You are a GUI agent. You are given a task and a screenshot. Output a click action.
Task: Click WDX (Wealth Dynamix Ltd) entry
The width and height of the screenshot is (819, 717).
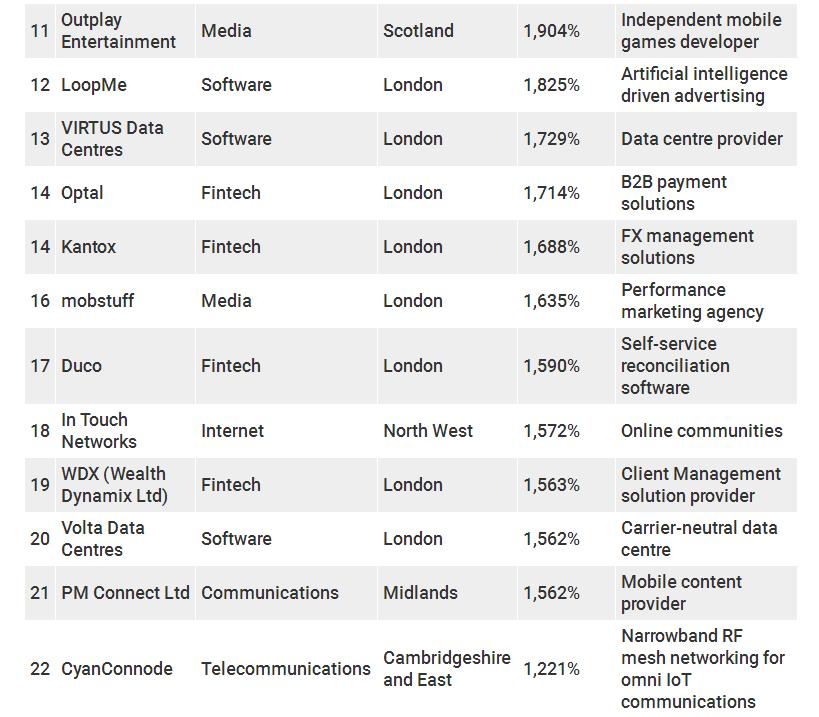click(114, 485)
